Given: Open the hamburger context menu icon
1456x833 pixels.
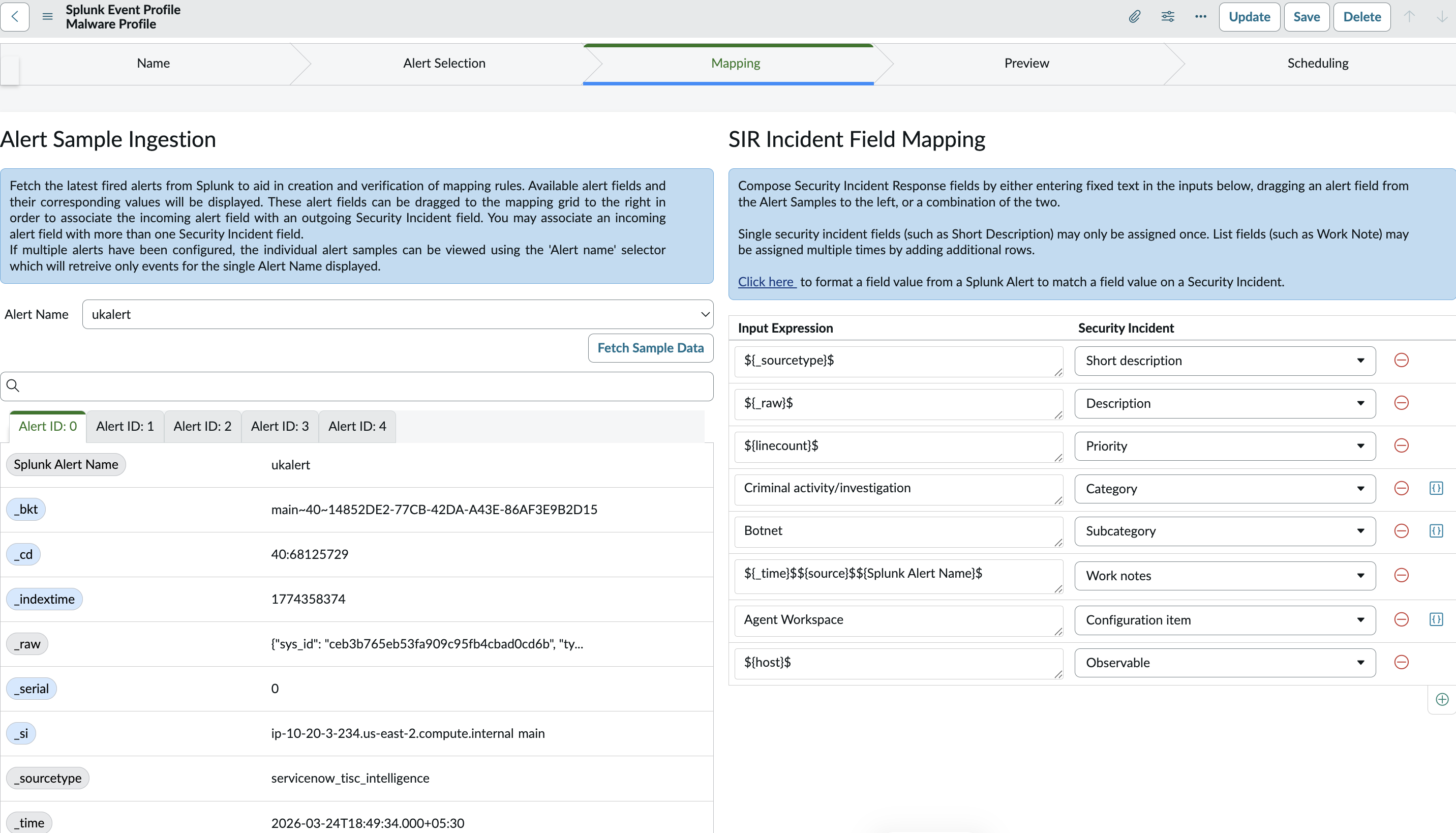Looking at the screenshot, I should pyautogui.click(x=47, y=17).
